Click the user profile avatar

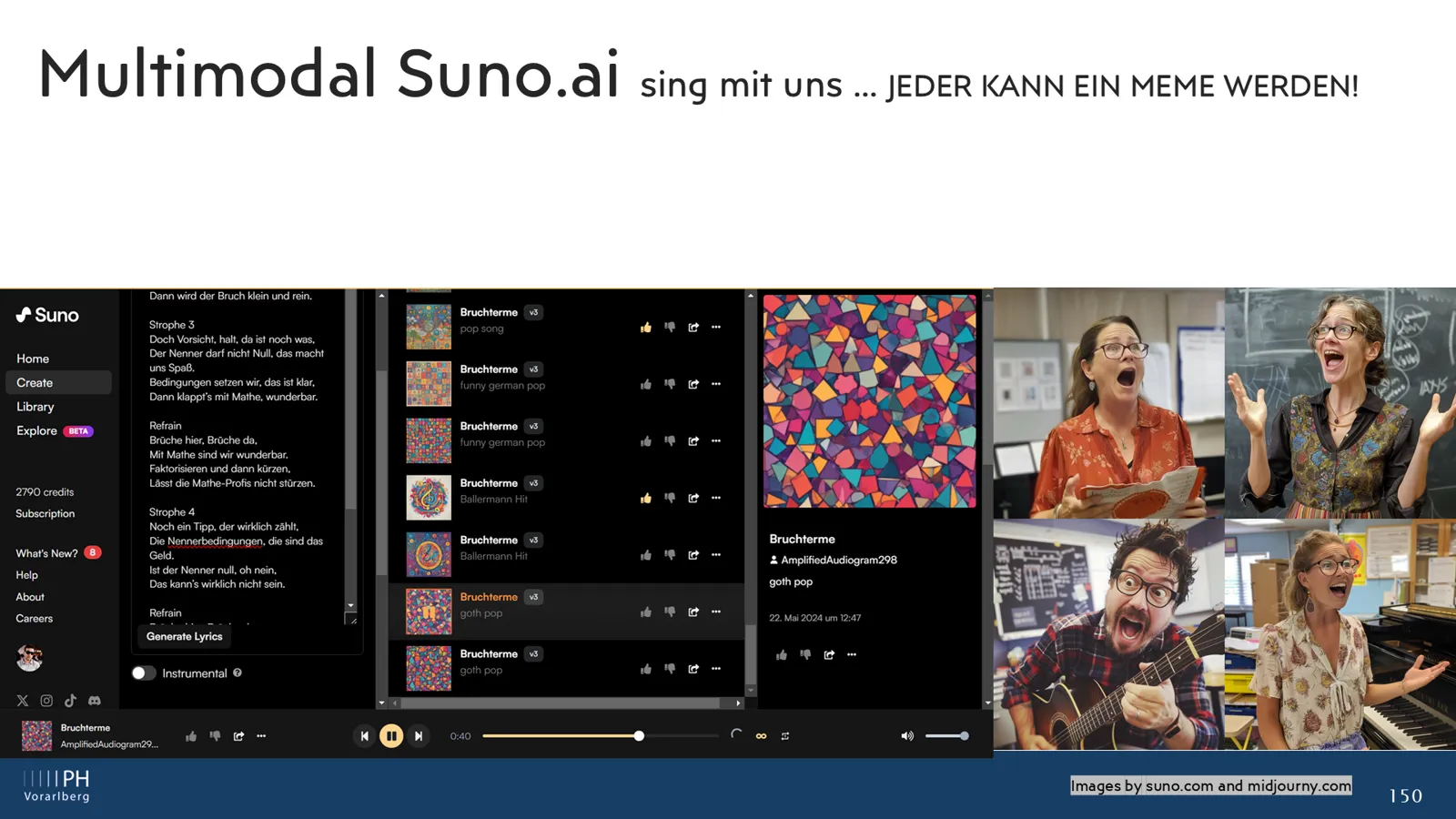pos(29,657)
